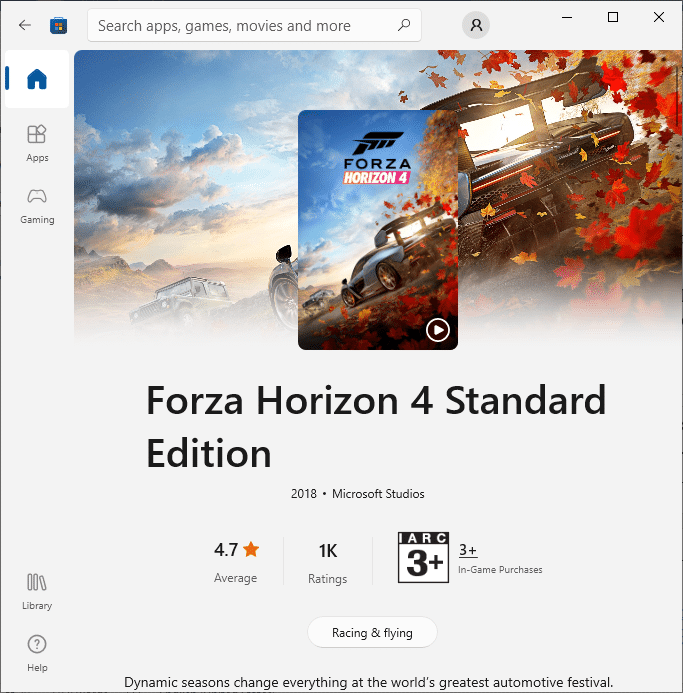683x693 pixels.
Task: Click the Forza Horizon 4 Standard Edition title
Action: (x=376, y=426)
